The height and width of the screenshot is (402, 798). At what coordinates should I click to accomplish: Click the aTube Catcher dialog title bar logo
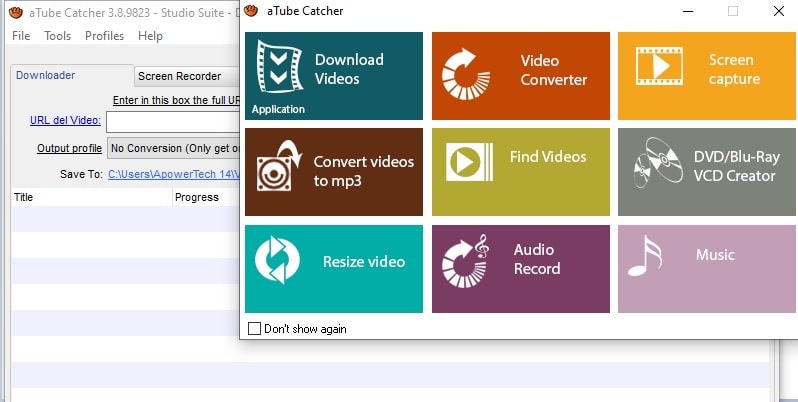[251, 11]
